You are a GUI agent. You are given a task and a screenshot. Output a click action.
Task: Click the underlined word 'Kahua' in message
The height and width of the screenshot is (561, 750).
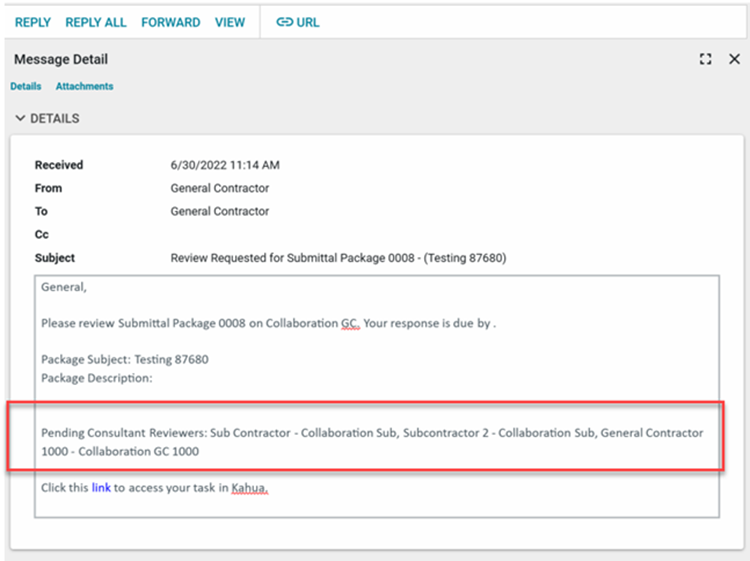pos(250,488)
